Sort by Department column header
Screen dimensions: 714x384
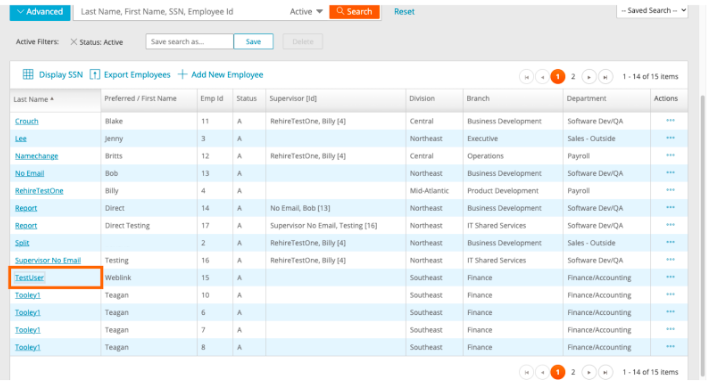click(x=586, y=98)
